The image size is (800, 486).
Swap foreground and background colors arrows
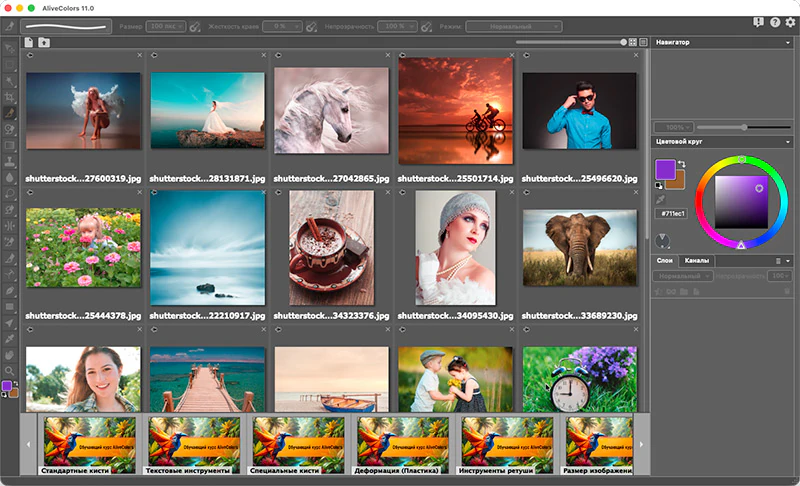coord(682,164)
